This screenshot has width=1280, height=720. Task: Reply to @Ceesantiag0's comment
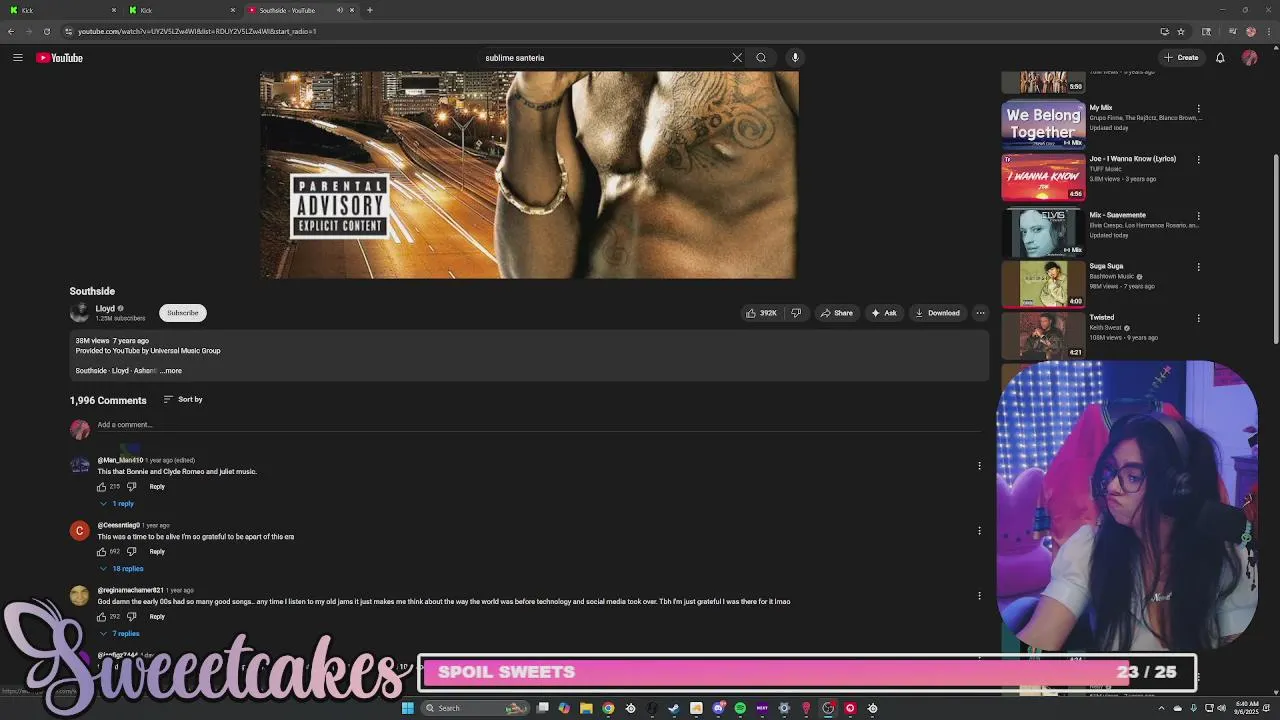[157, 552]
